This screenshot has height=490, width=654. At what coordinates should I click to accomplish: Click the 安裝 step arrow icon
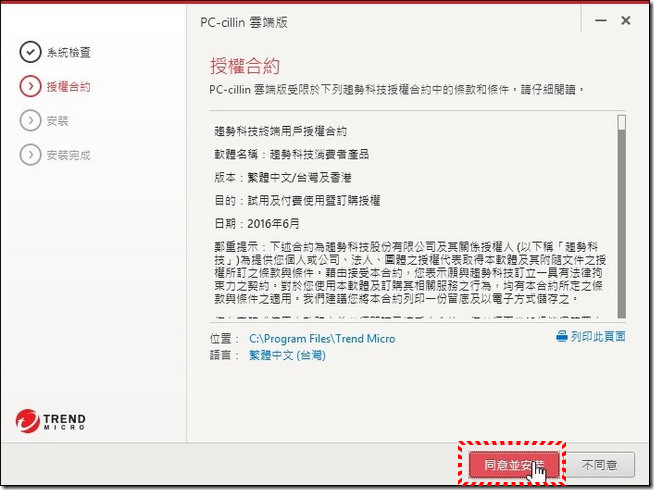coord(30,121)
